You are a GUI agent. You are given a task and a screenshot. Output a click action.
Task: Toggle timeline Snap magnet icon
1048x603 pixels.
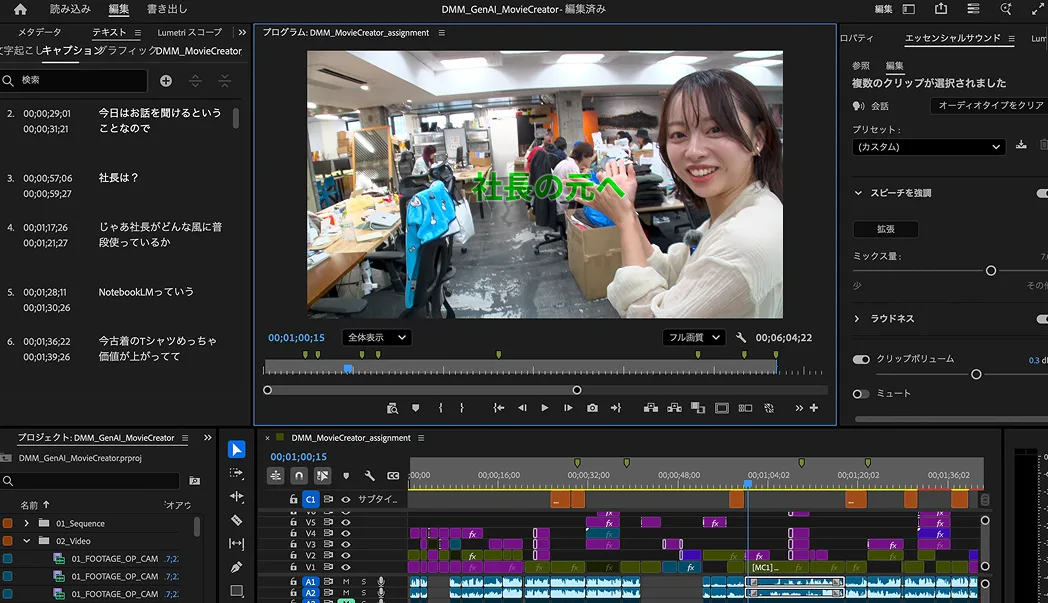pos(299,475)
